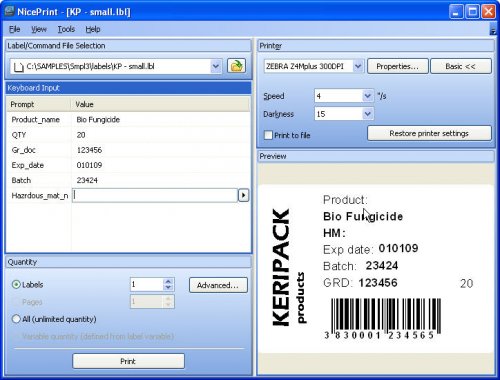Click the toolbar options chevron at menu bar end
Viewport: 500px width, 380px height.
[x=493, y=31]
